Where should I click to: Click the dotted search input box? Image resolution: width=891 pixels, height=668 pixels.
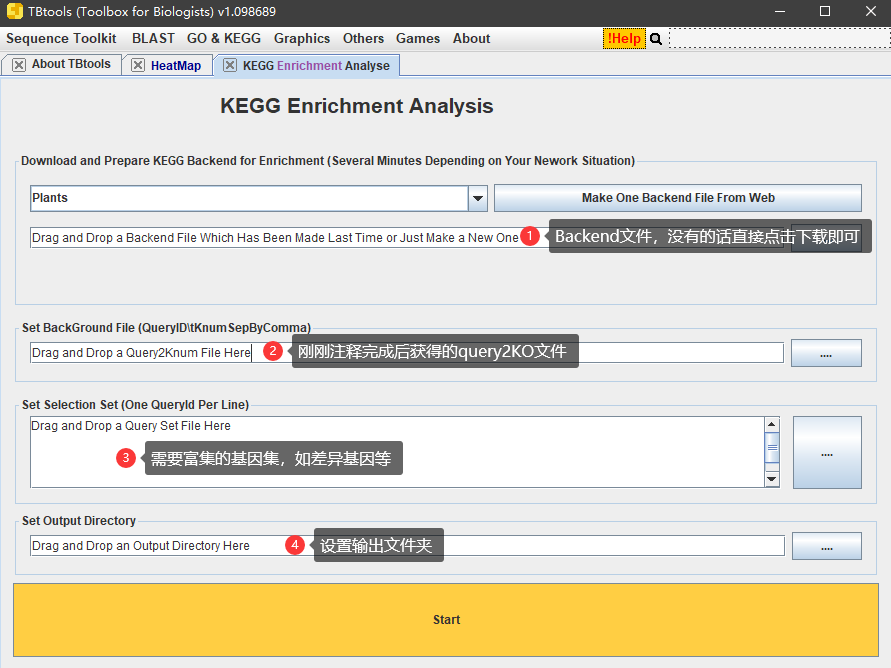[780, 39]
